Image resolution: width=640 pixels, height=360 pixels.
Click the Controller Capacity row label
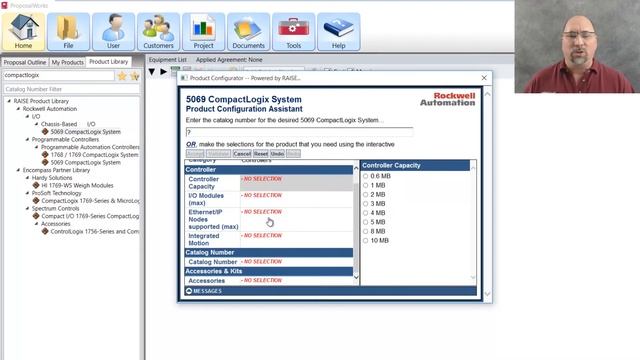coord(203,183)
